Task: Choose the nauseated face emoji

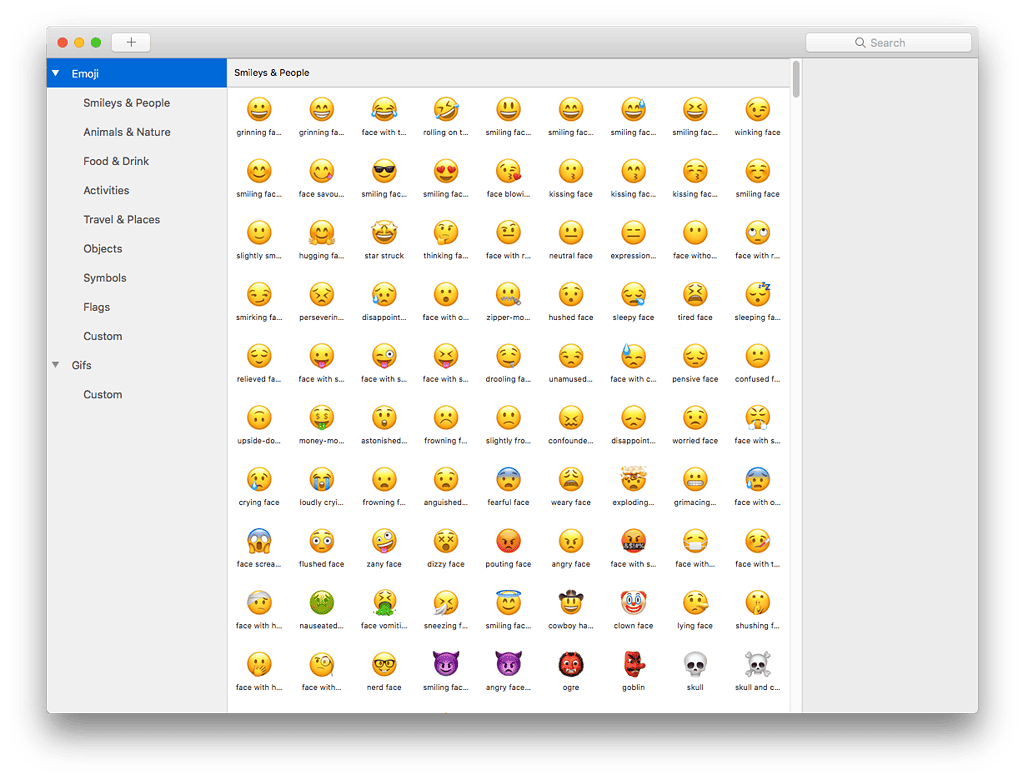Action: coord(322,603)
